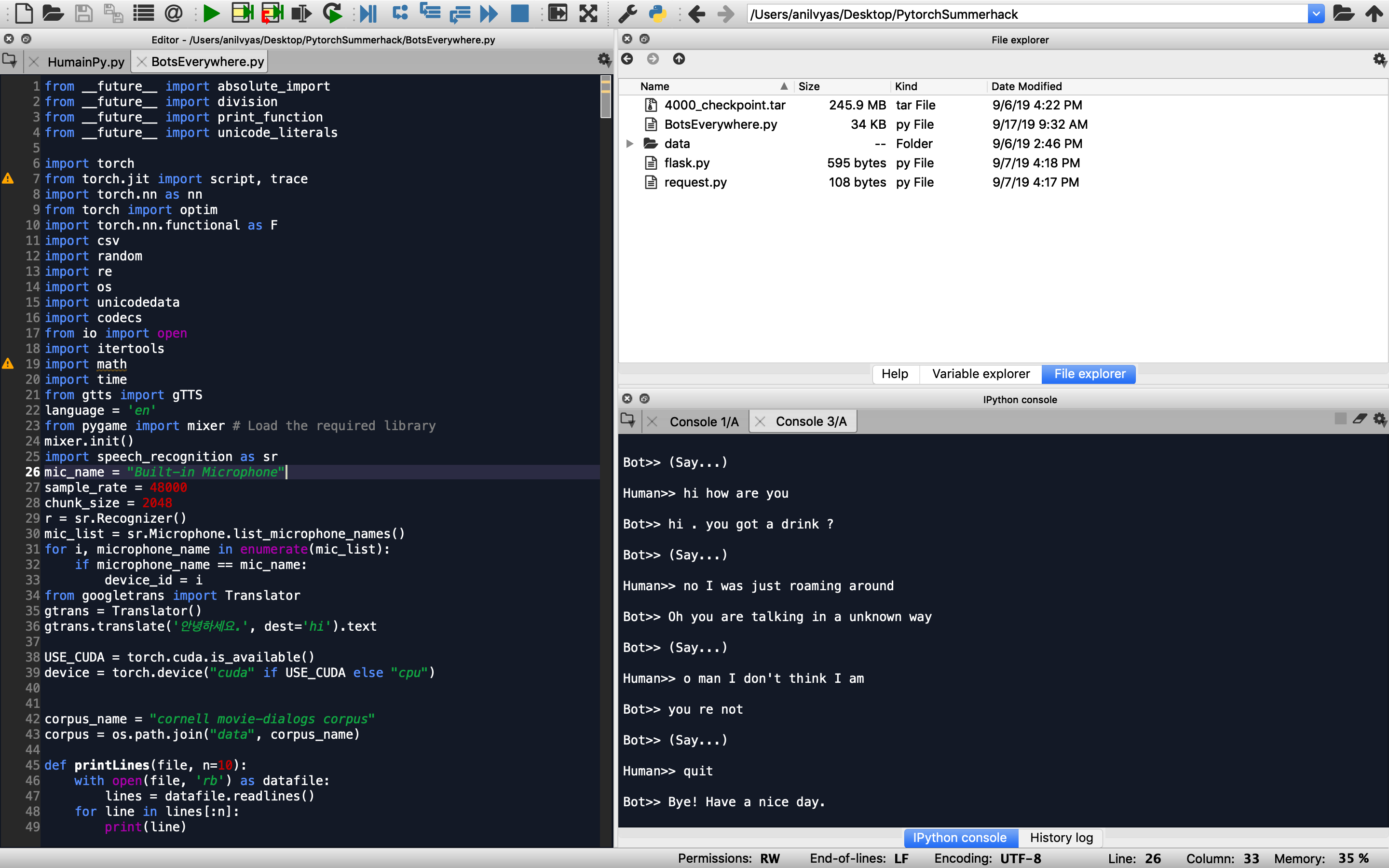Open the working directory path dropdown
Image resolution: width=1389 pixels, height=868 pixels.
pos(1316,13)
